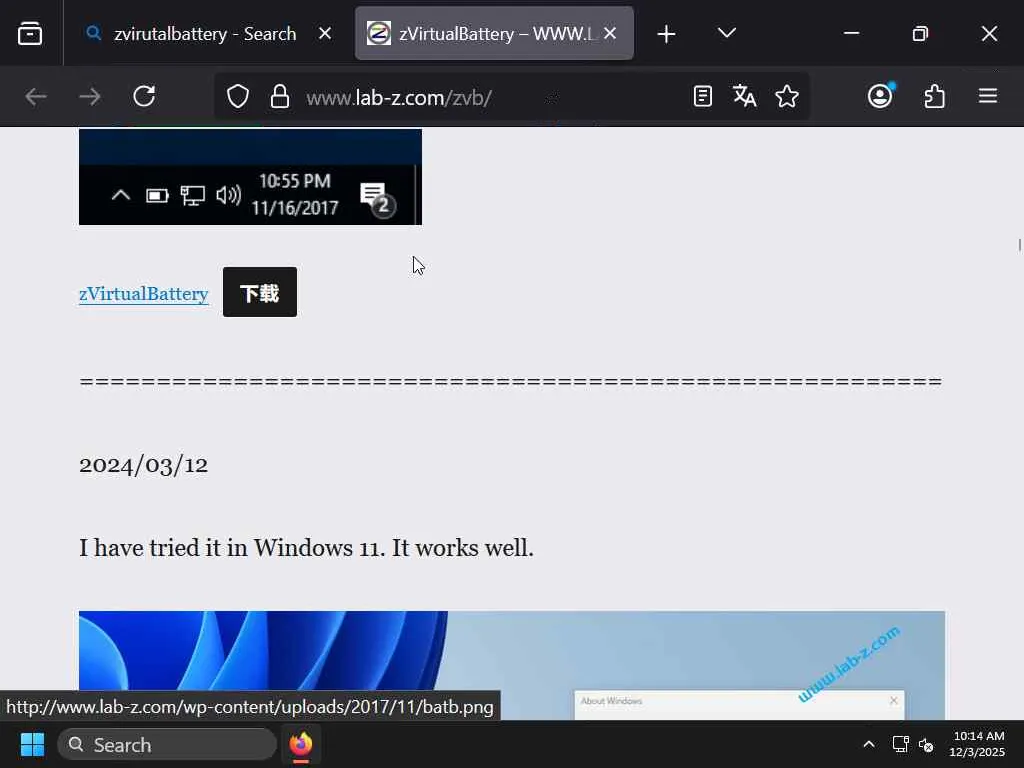Follow the zVirtualBattery hyperlink
Screen dimensions: 1024x768
tap(144, 294)
